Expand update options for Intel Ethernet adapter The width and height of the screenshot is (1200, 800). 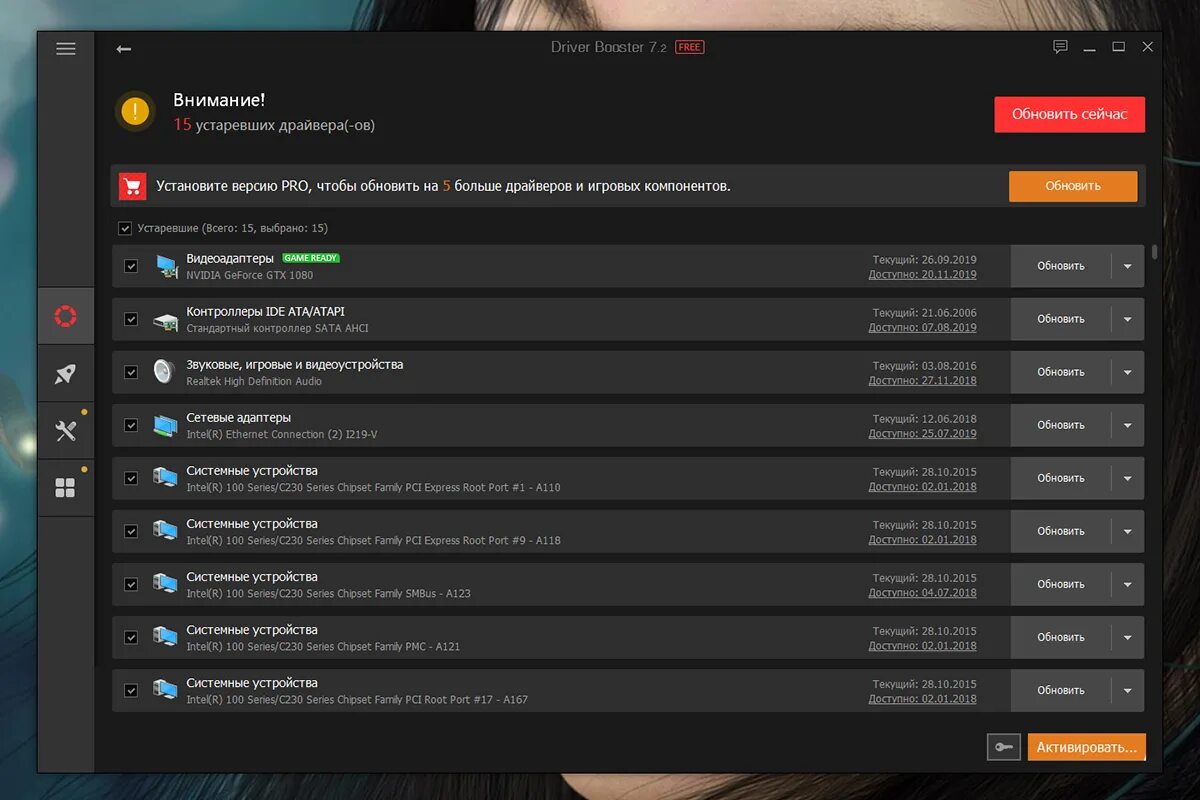(x=1128, y=425)
